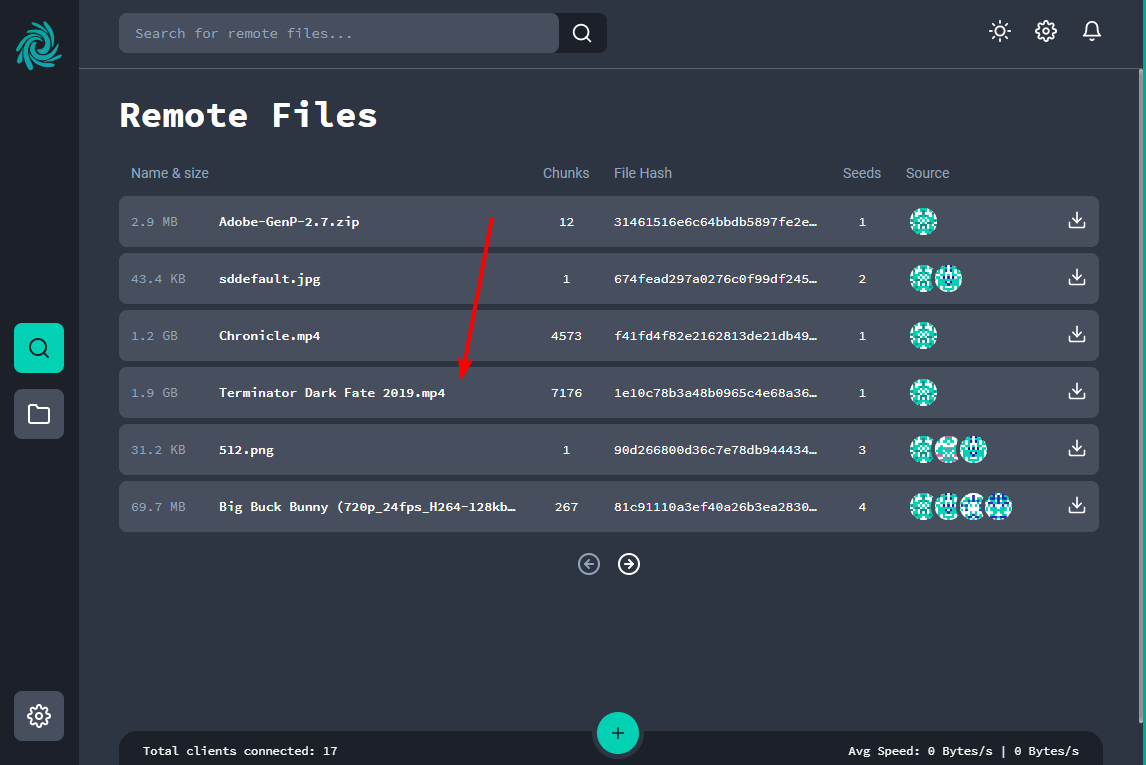1146x765 pixels.
Task: Click source avatar for Chronicle.mp4
Action: point(923,335)
